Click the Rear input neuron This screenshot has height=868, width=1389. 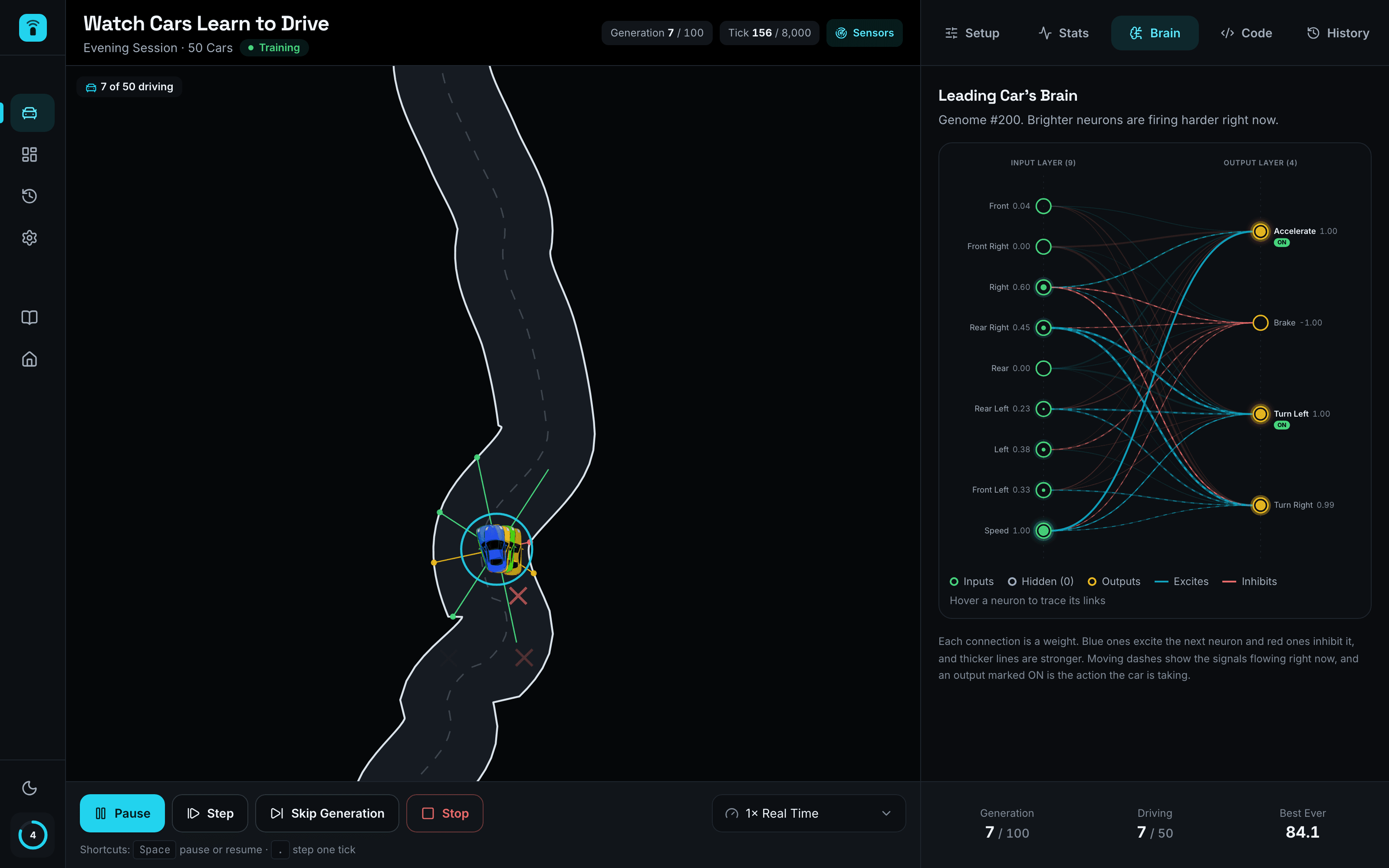[x=1043, y=368]
